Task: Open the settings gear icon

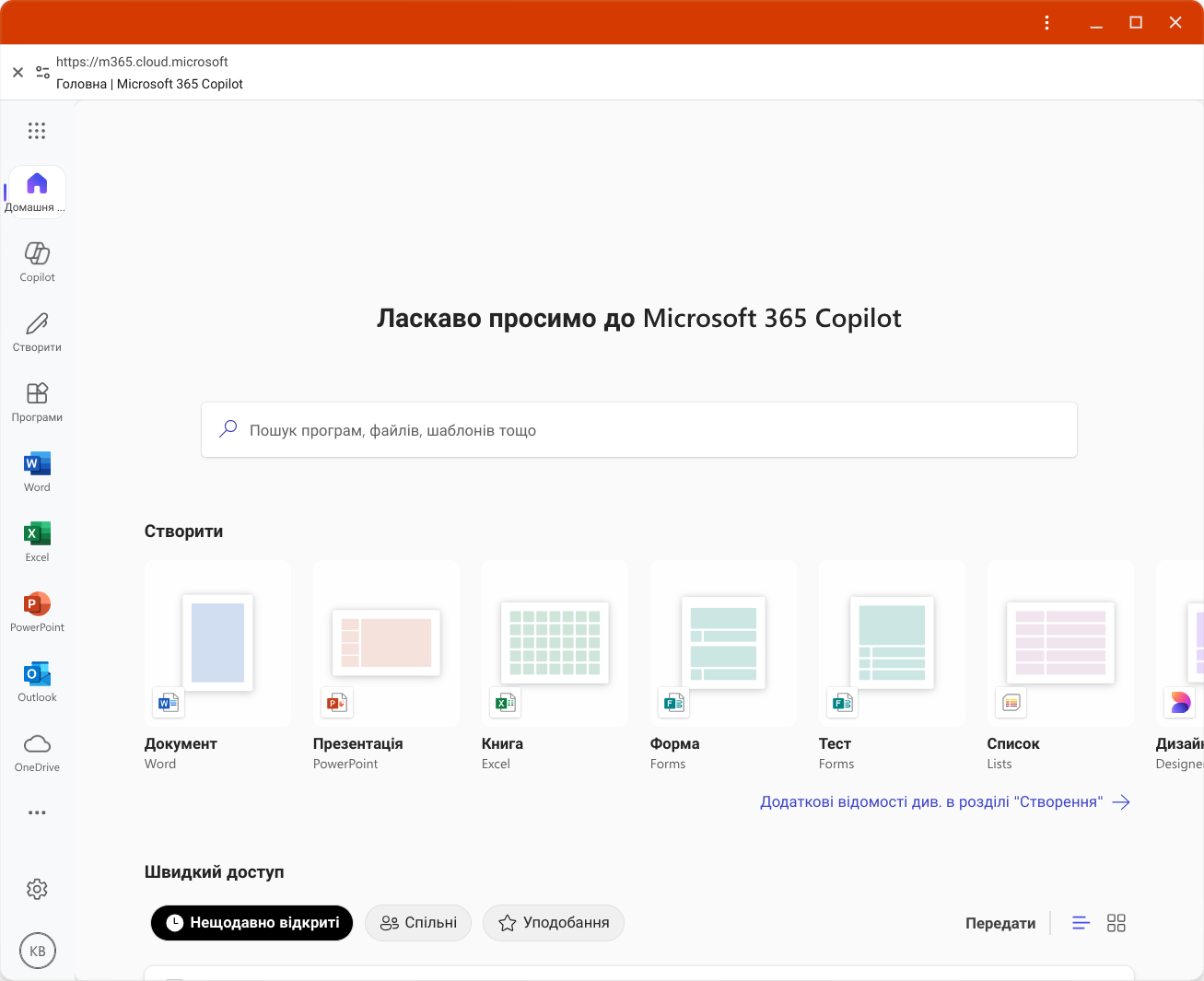Action: (37, 889)
